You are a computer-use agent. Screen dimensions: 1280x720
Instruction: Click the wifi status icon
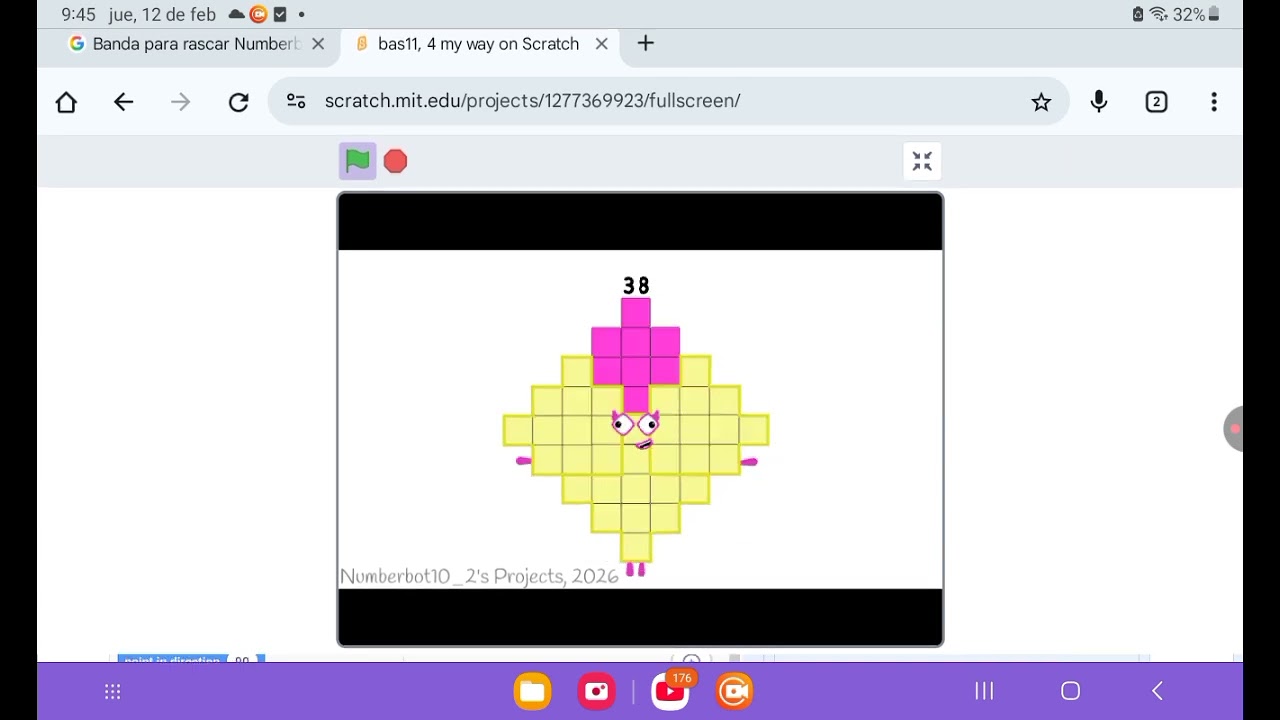pos(1159,14)
